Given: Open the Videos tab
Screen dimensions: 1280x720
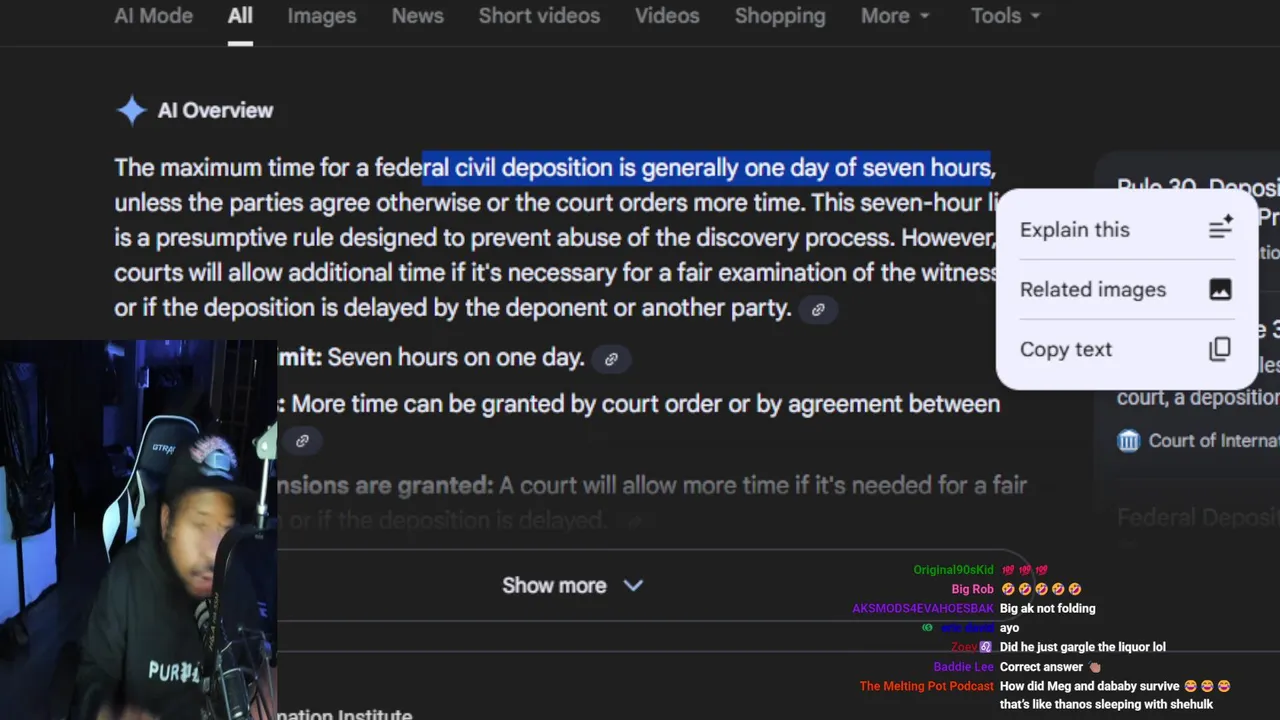Looking at the screenshot, I should click(x=667, y=16).
